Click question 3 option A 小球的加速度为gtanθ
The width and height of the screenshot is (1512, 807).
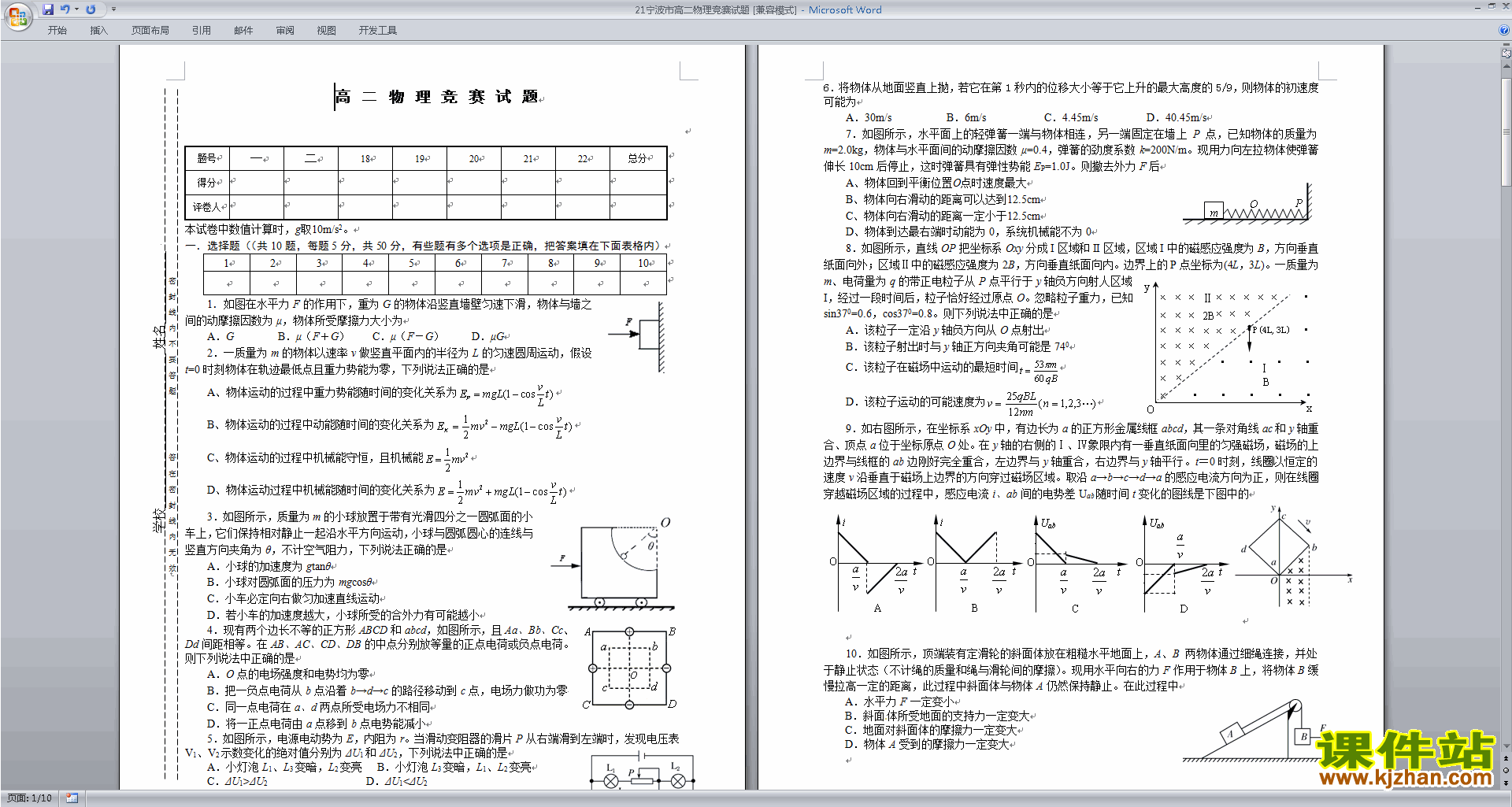pyautogui.click(x=268, y=566)
